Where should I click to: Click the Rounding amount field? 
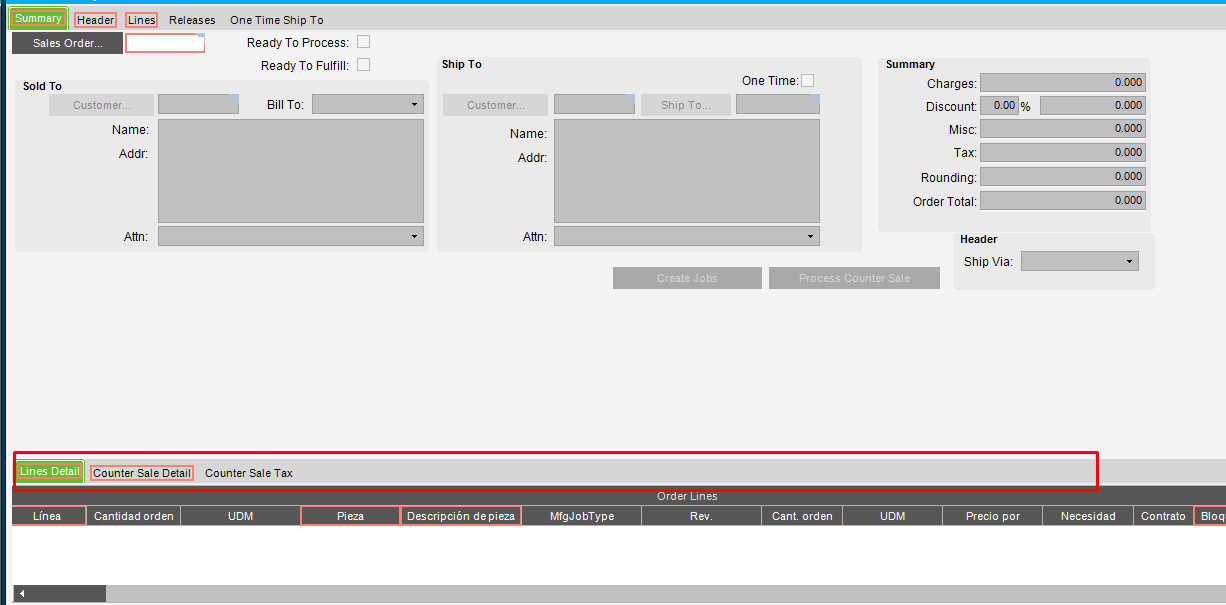tap(1063, 177)
